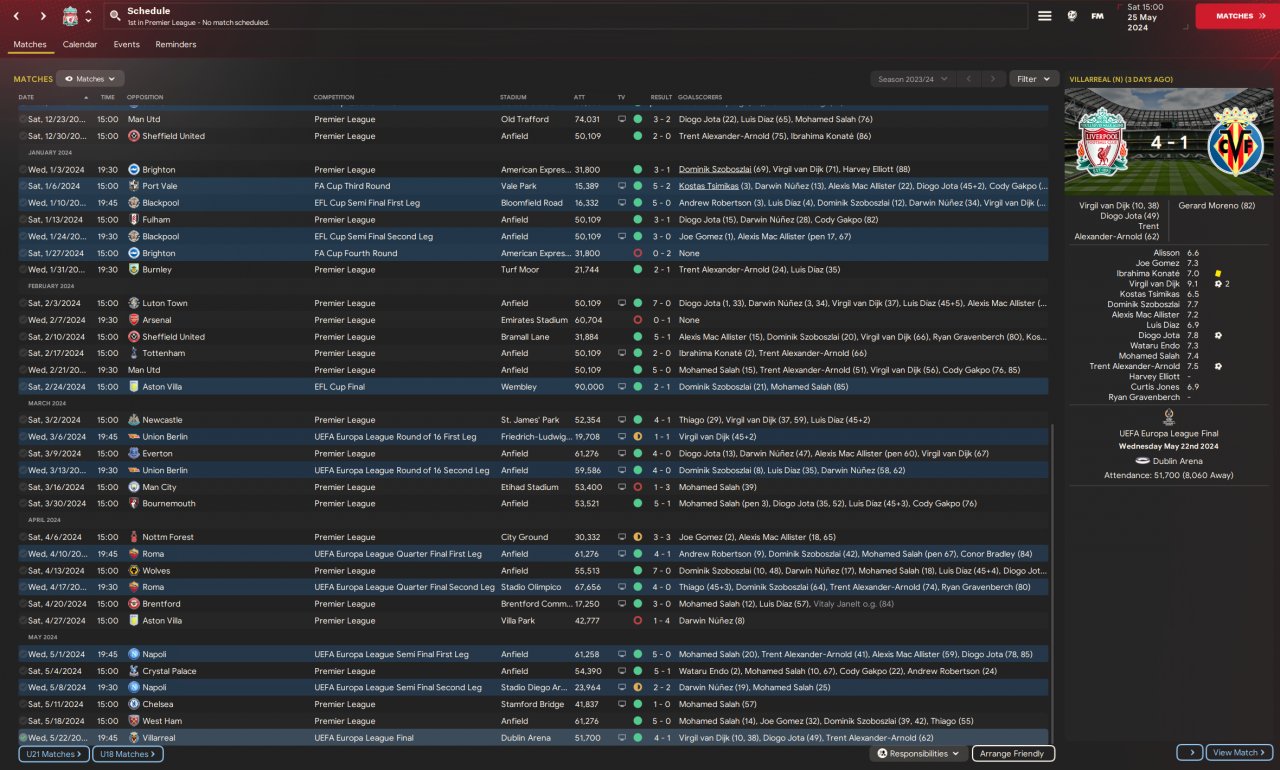Select the Newcastle 3/2/2024 match row radio
This screenshot has height=770, width=1280.
pyautogui.click(x=23, y=420)
